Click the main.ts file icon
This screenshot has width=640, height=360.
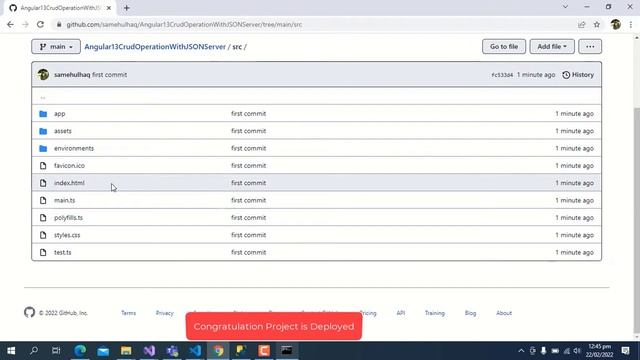click(43, 200)
